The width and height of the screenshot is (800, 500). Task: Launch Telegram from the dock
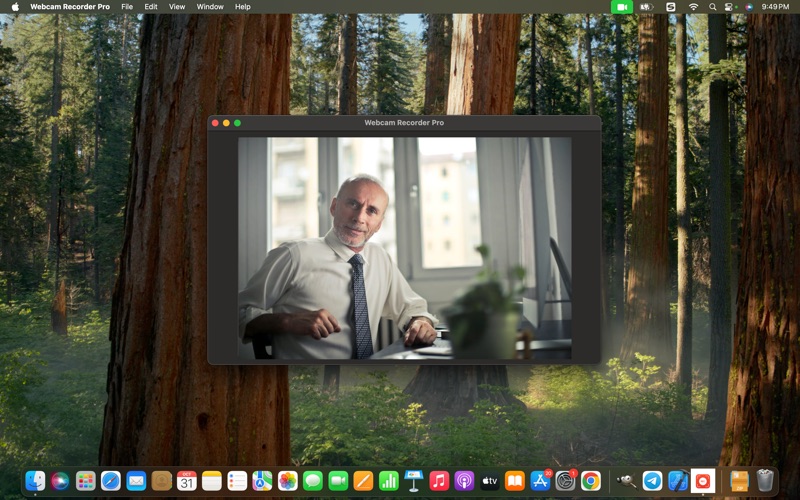pyautogui.click(x=652, y=481)
